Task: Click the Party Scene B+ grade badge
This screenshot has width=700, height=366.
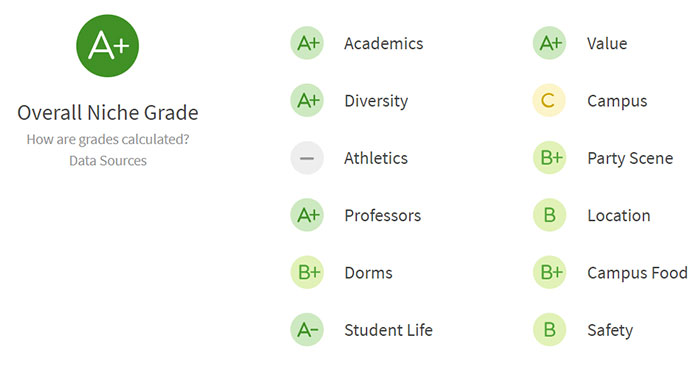Action: point(550,158)
